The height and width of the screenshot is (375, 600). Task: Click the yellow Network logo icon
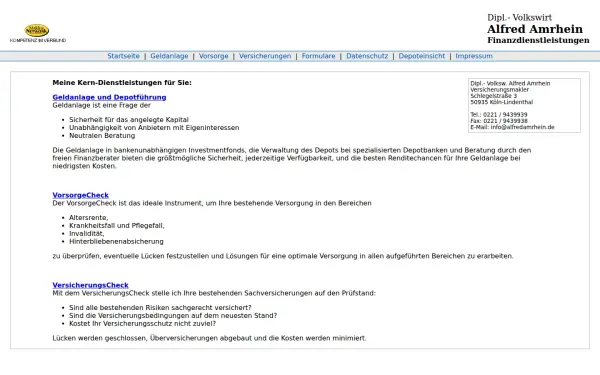[x=37, y=30]
